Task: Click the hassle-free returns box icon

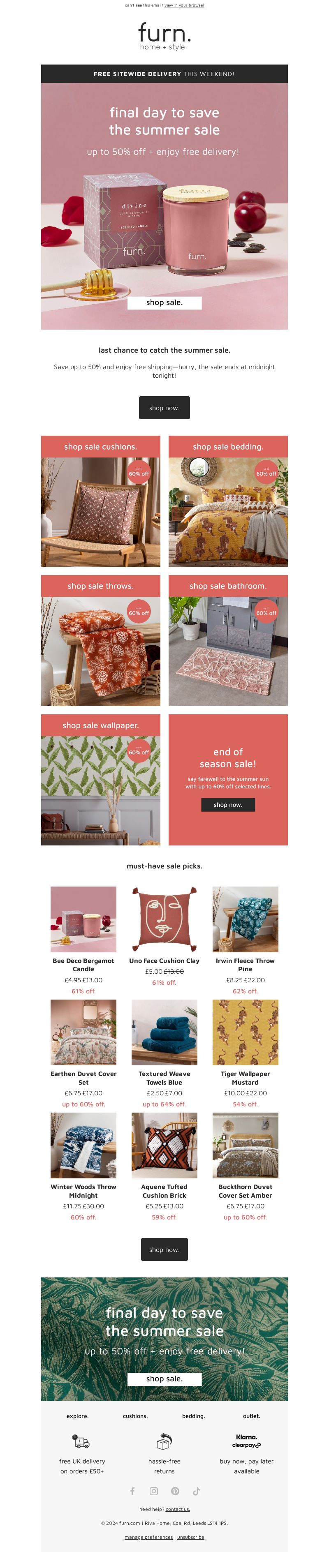Action: click(164, 1441)
